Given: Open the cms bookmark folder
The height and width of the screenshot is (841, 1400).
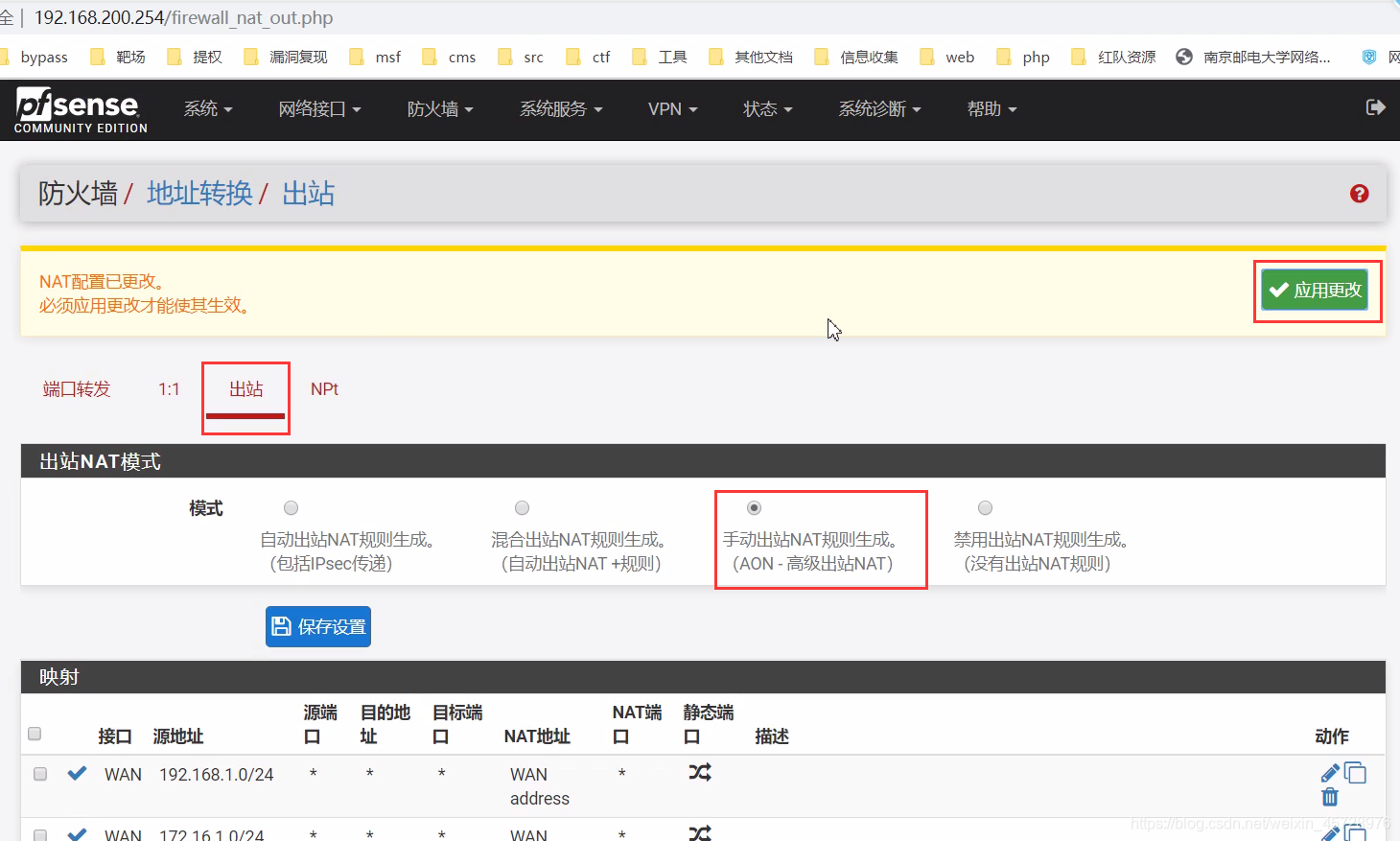Looking at the screenshot, I should point(449,57).
